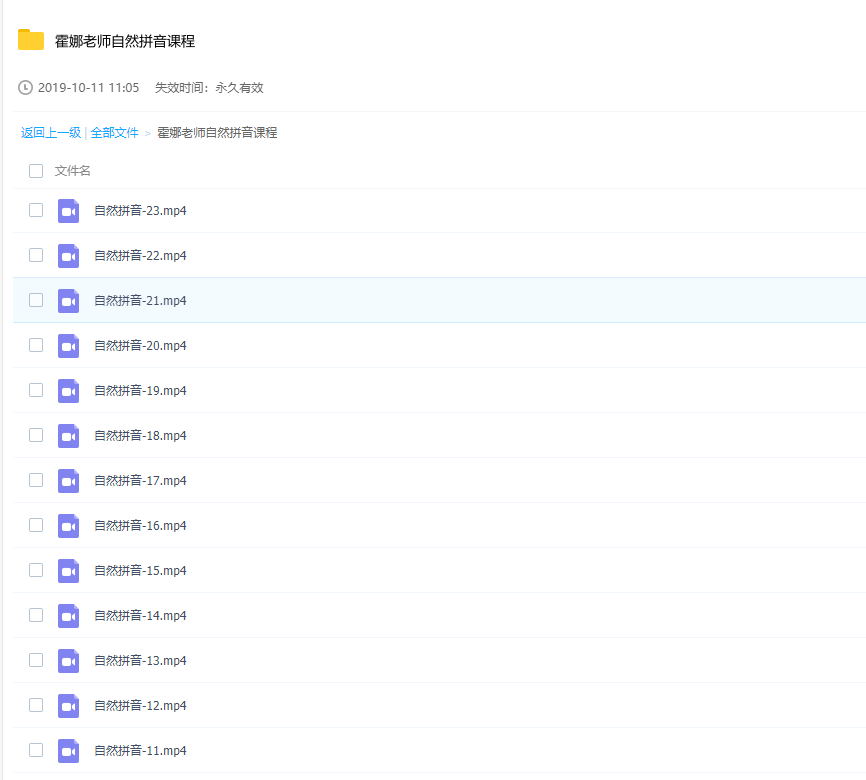Image resolution: width=866 pixels, height=780 pixels.
Task: Click video icon for 自然拼音-16.mp4
Action: (x=68, y=526)
